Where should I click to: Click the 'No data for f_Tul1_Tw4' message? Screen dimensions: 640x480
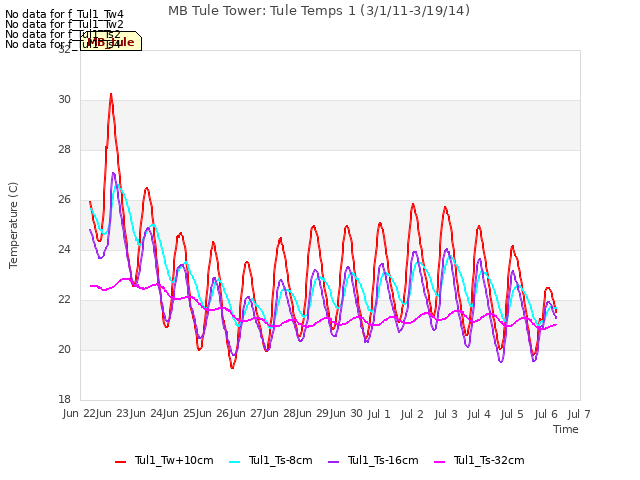tap(64, 14)
